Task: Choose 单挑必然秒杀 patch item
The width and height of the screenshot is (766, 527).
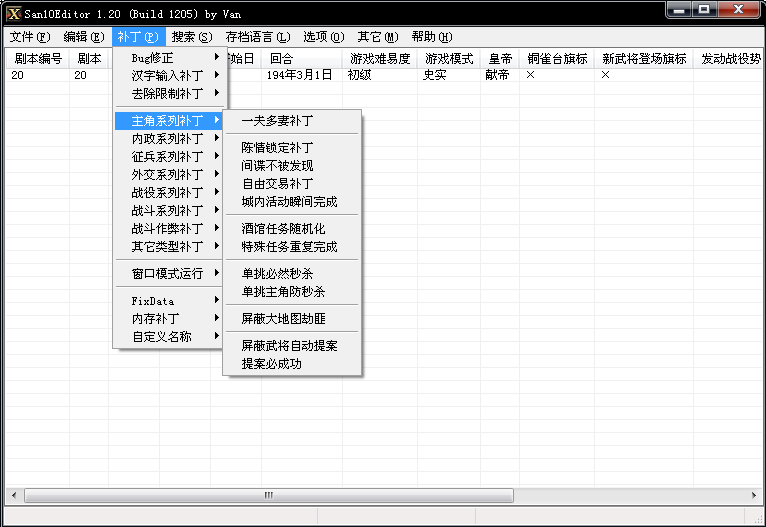Action: pyautogui.click(x=277, y=274)
